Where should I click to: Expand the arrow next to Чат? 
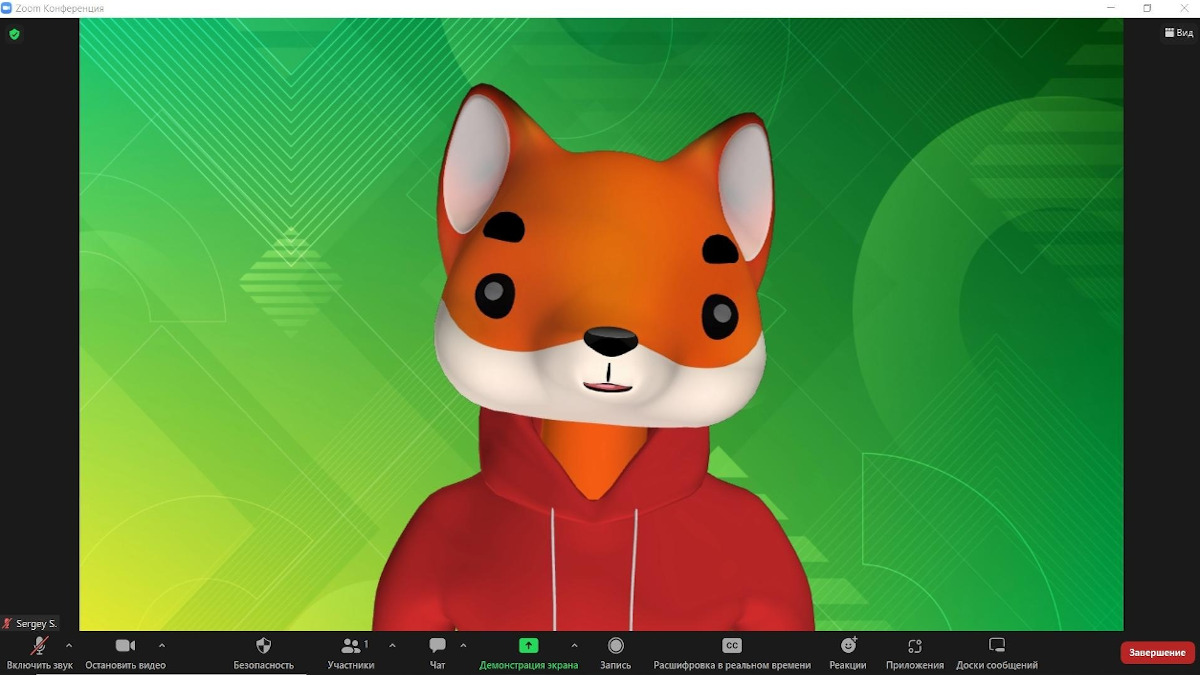463,646
